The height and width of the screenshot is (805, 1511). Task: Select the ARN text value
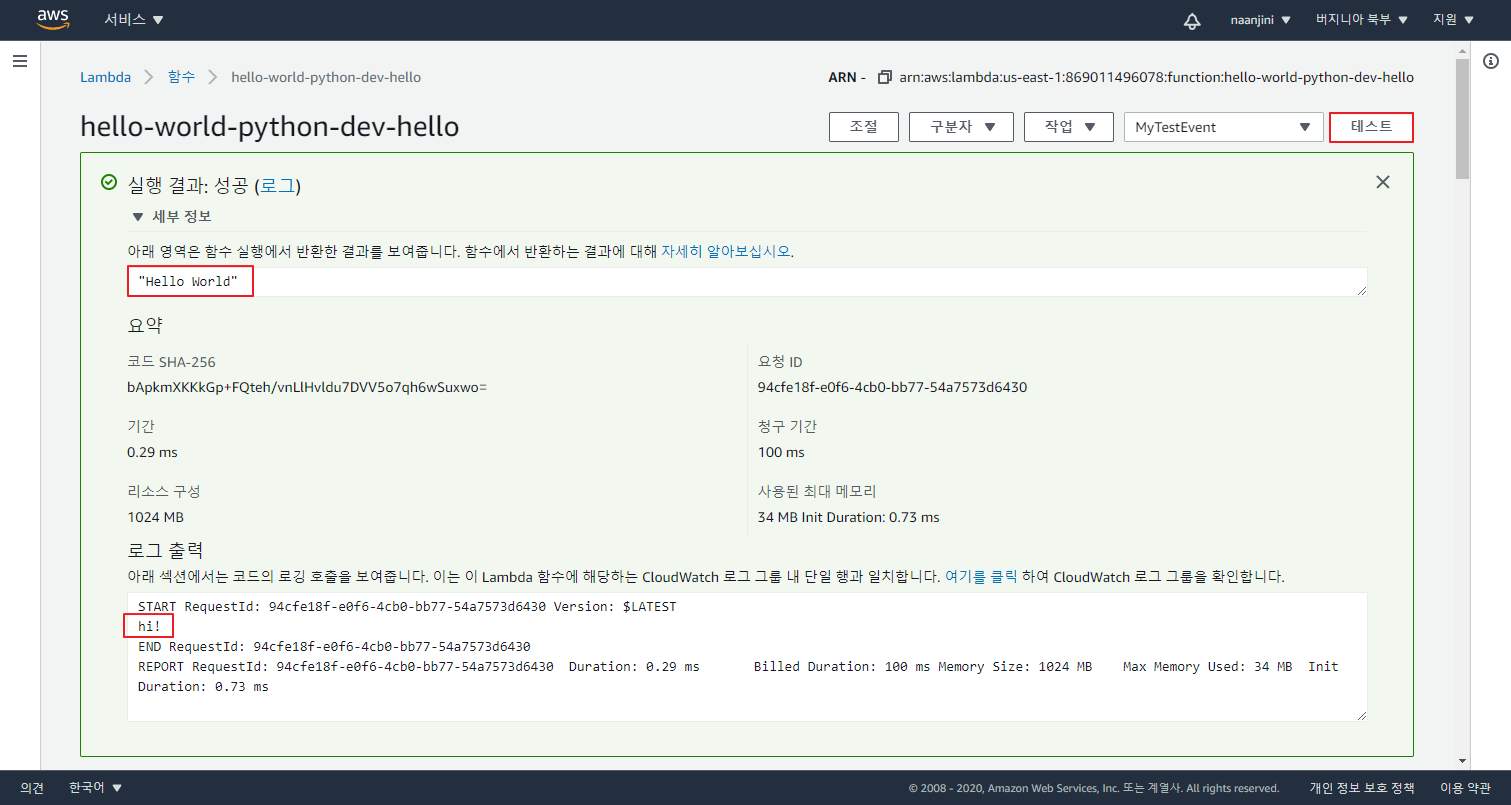1156,77
